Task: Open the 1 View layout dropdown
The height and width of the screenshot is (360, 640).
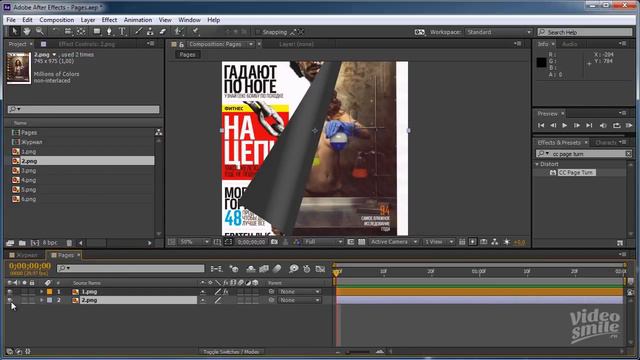Action: pos(439,242)
